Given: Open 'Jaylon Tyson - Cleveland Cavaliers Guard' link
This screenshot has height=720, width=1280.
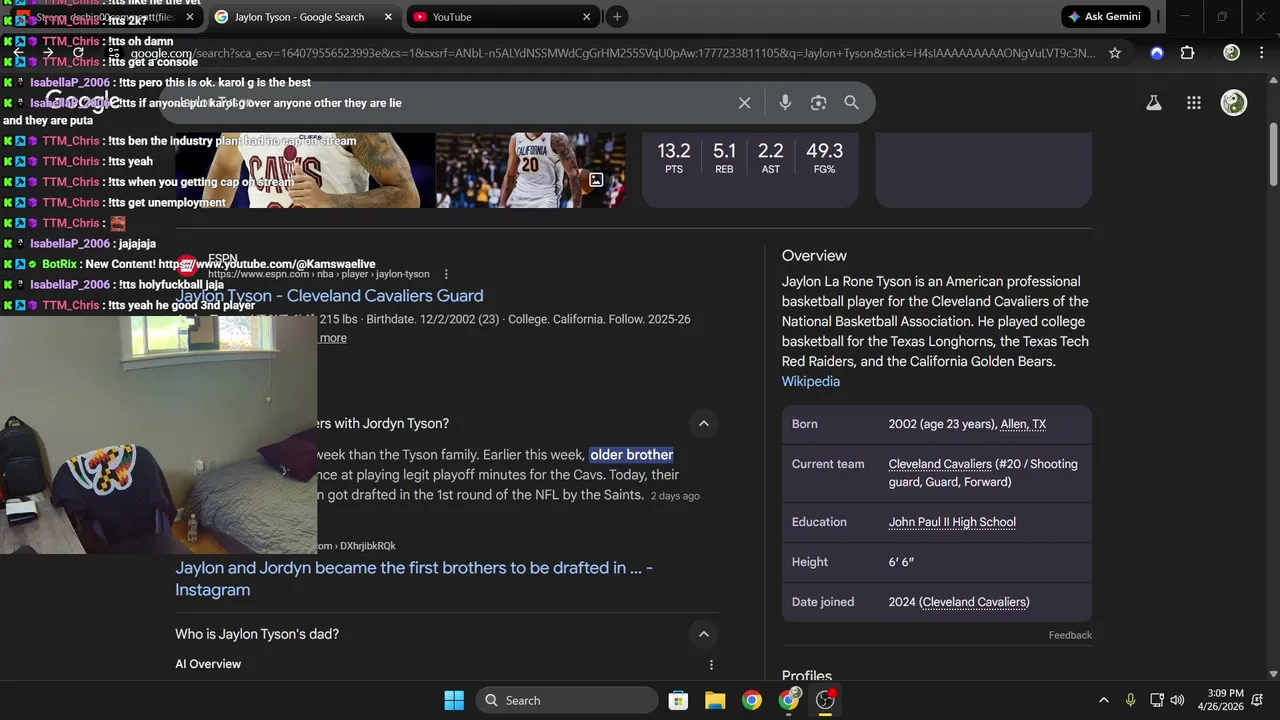Looking at the screenshot, I should click(x=329, y=296).
